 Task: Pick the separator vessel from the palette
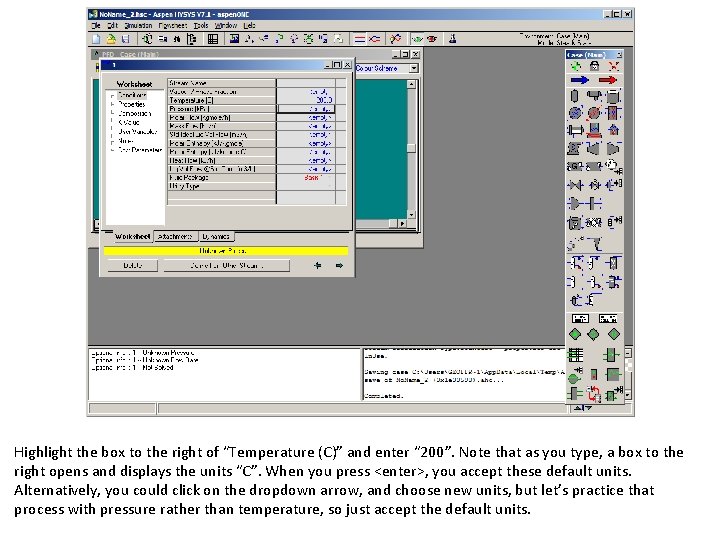click(574, 96)
